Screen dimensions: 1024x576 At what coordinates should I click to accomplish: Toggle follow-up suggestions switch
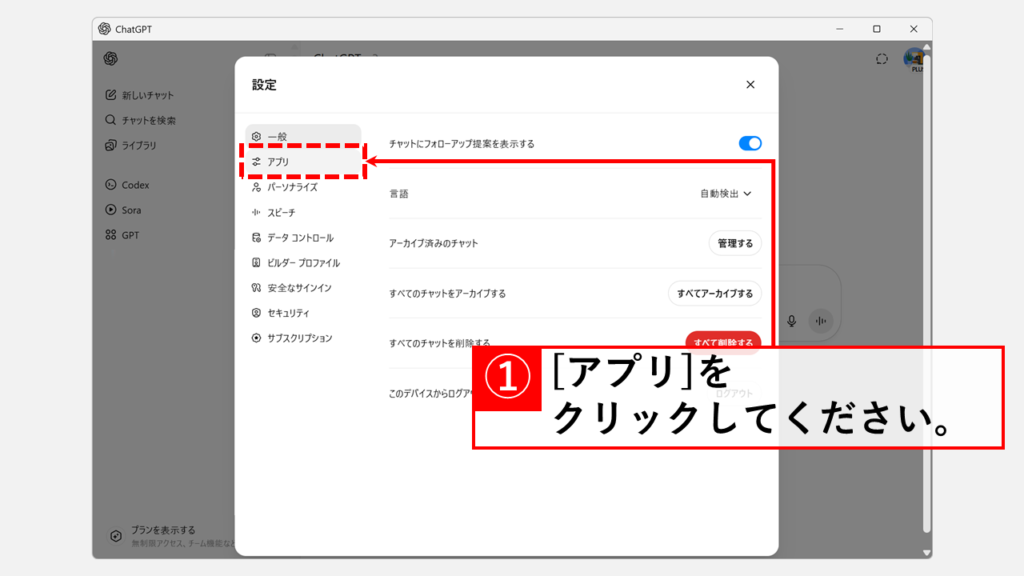(750, 143)
